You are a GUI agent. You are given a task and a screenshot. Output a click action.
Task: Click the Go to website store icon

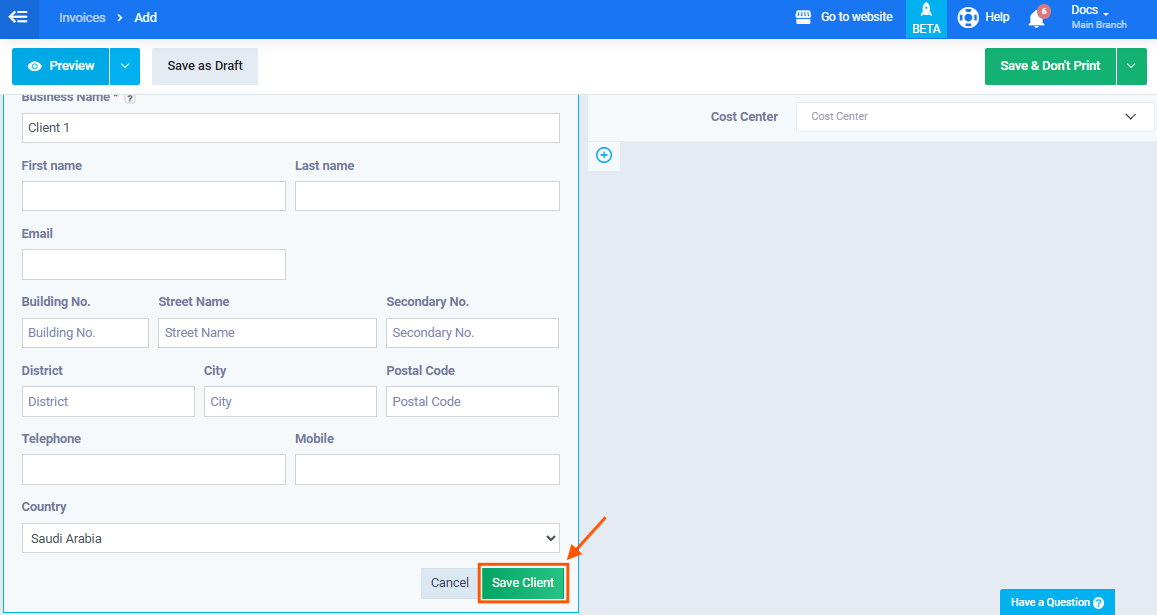click(x=803, y=17)
